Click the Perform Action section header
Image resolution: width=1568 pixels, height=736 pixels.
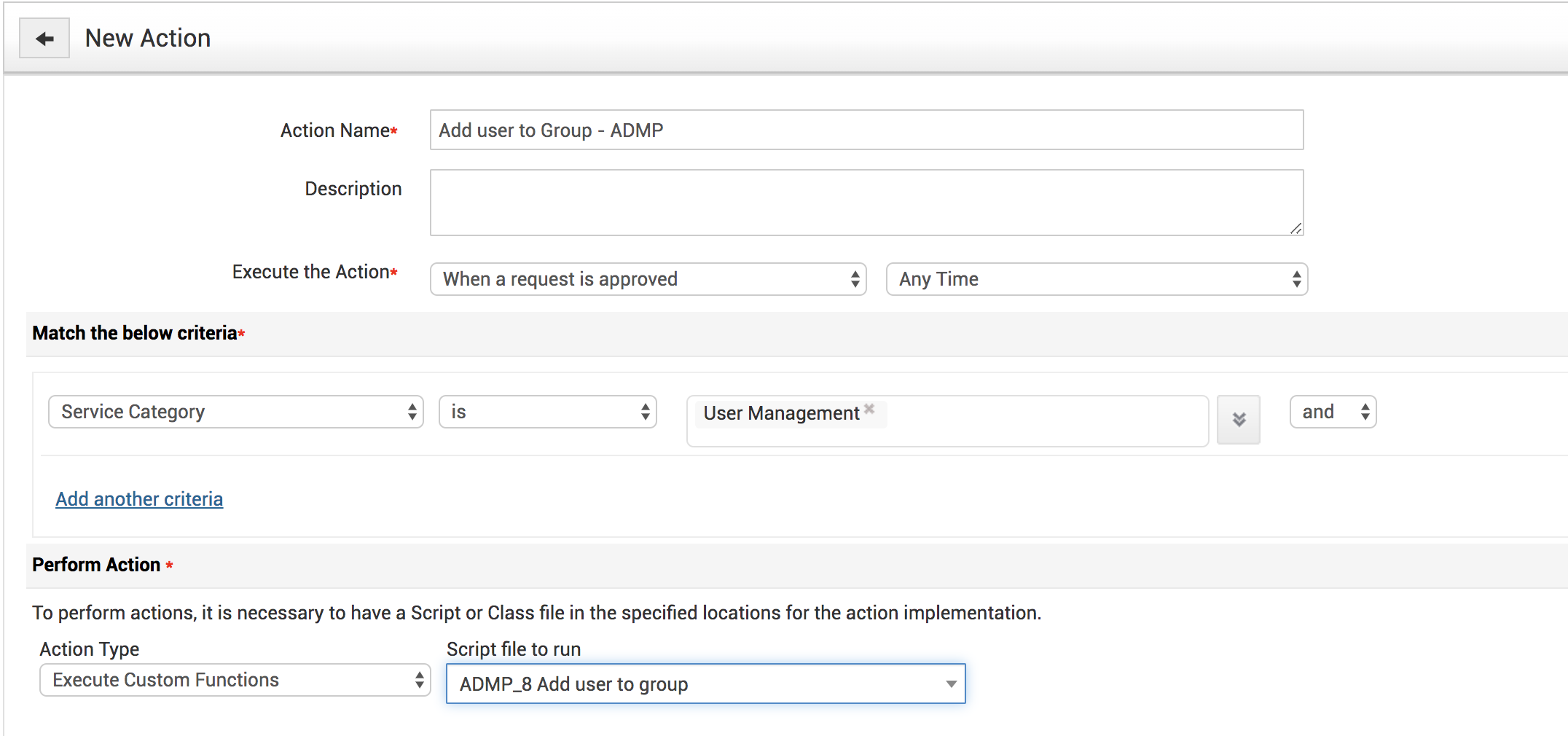[x=96, y=565]
